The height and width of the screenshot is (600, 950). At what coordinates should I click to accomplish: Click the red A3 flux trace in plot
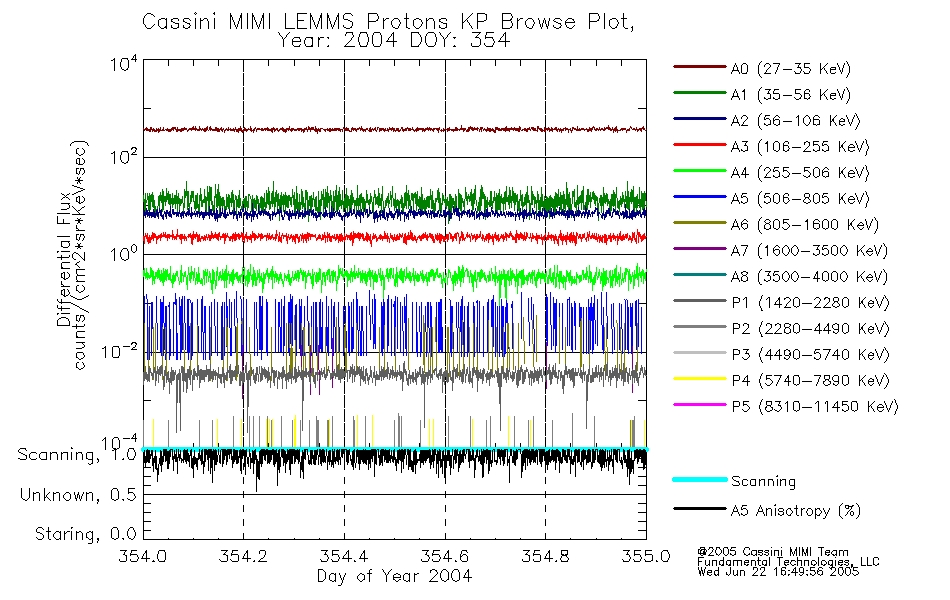(x=394, y=237)
